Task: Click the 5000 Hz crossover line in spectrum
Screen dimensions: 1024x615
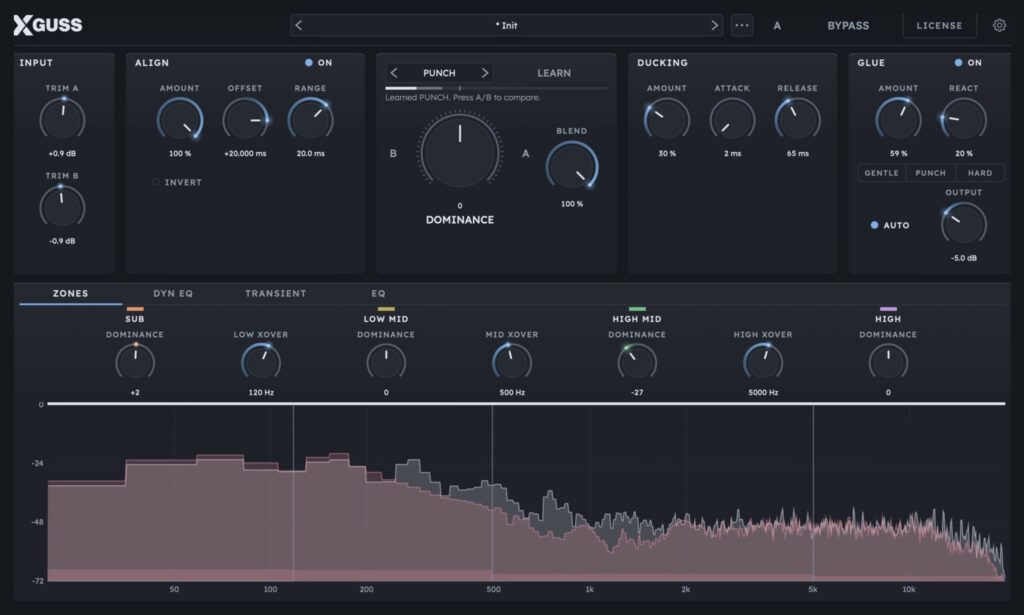Action: coord(813,492)
